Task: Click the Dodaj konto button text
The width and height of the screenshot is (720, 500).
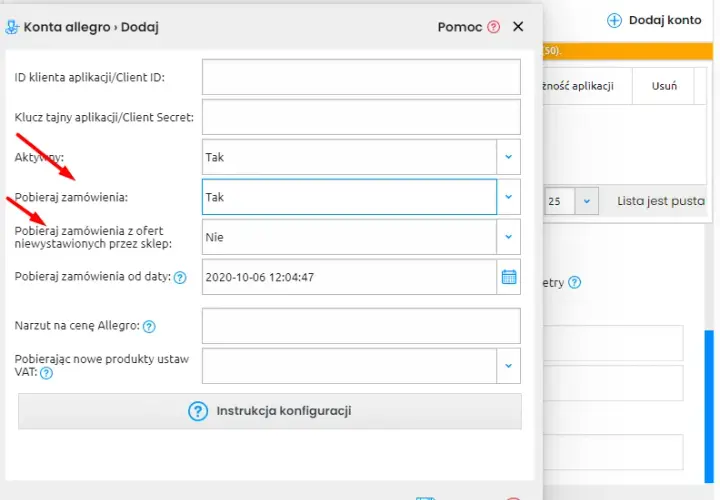Action: (x=665, y=20)
